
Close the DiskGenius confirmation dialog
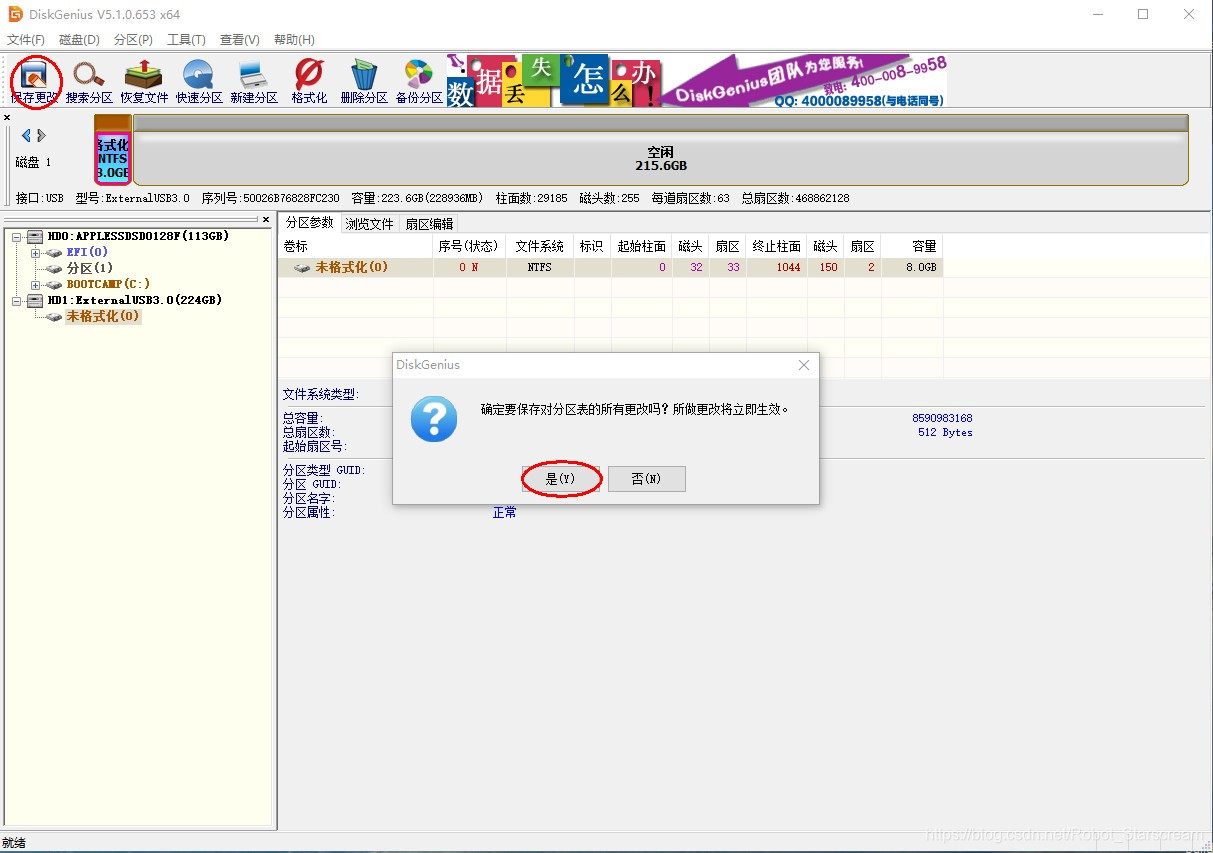tap(804, 365)
